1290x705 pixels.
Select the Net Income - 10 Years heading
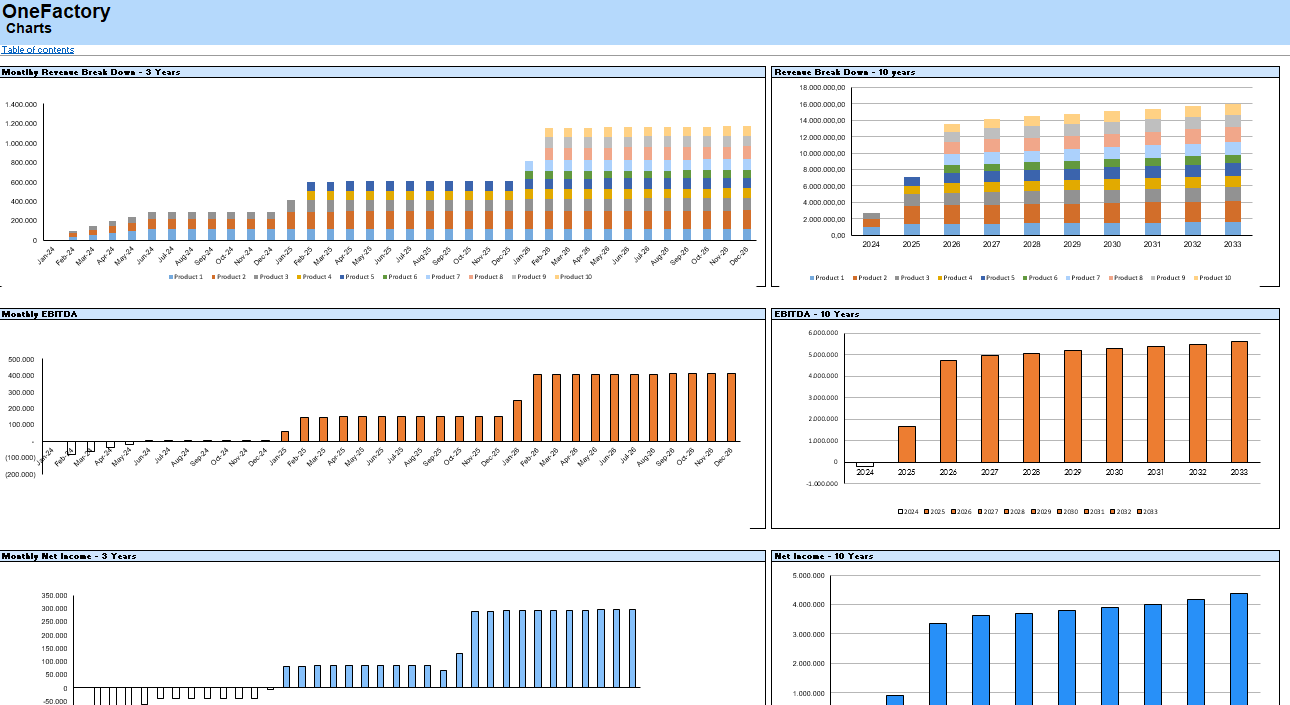824,556
